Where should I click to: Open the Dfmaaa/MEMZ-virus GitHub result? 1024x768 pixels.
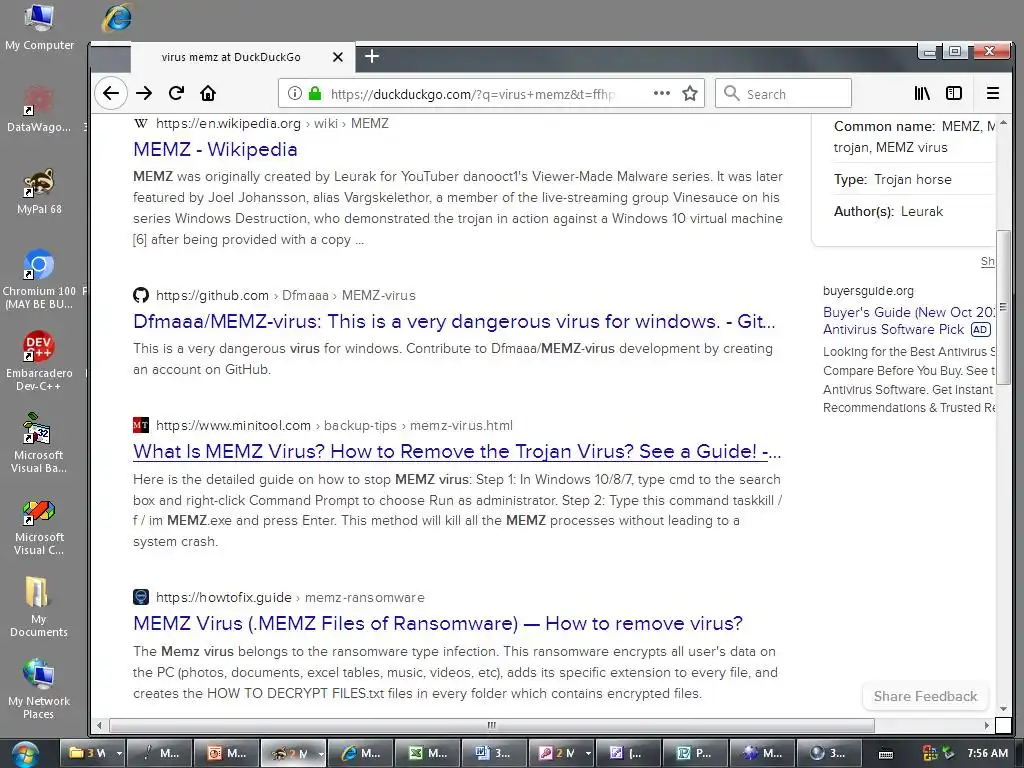(454, 321)
